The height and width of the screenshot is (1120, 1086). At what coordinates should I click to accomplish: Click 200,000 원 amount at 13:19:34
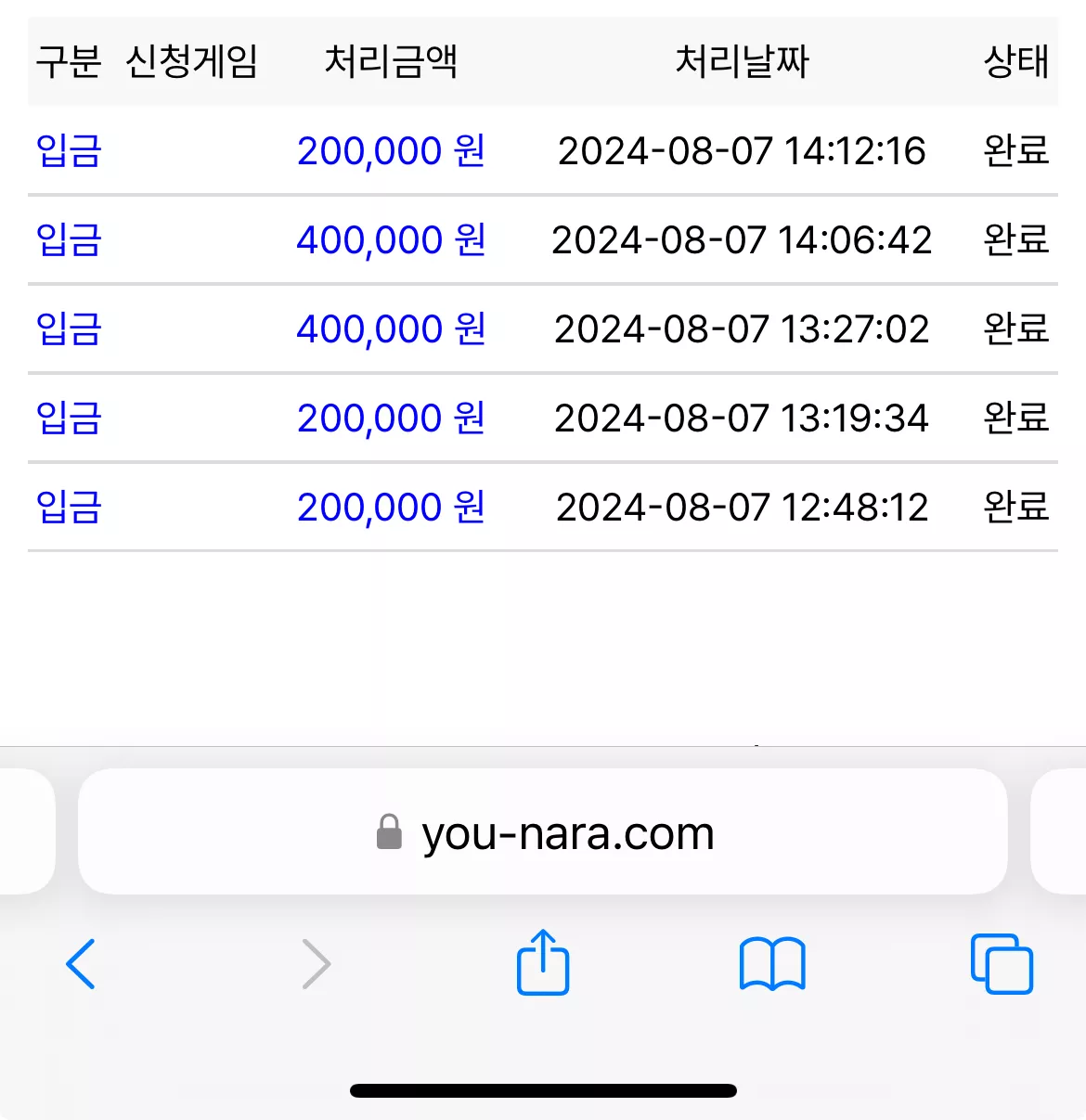point(391,418)
